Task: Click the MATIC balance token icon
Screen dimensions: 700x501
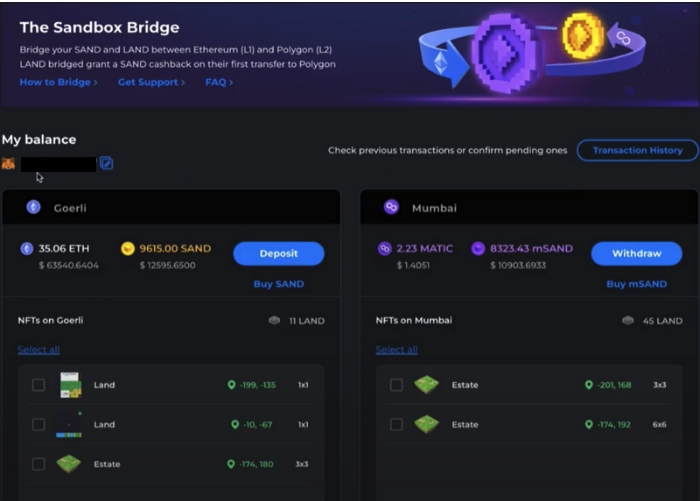Action: pyautogui.click(x=384, y=249)
